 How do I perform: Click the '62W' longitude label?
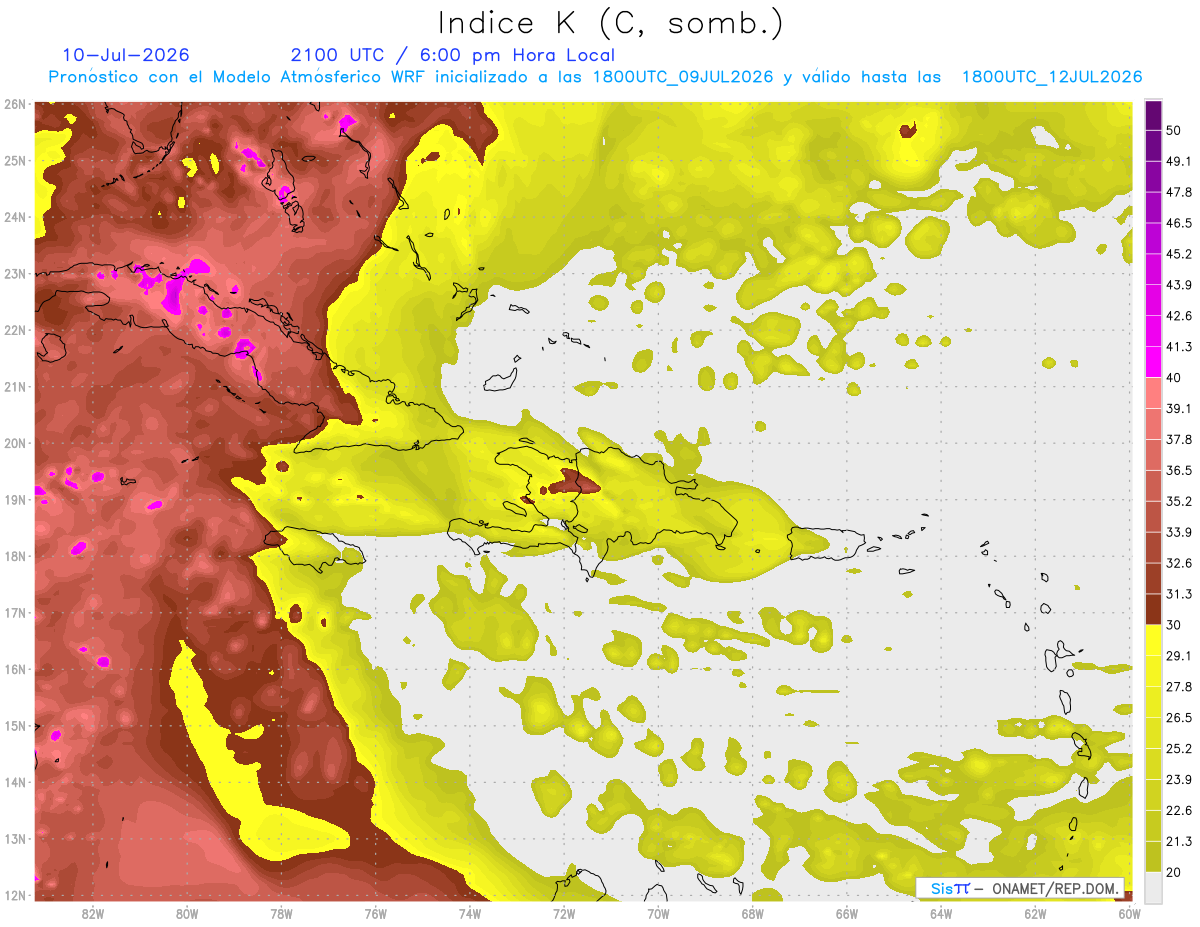[1034, 913]
